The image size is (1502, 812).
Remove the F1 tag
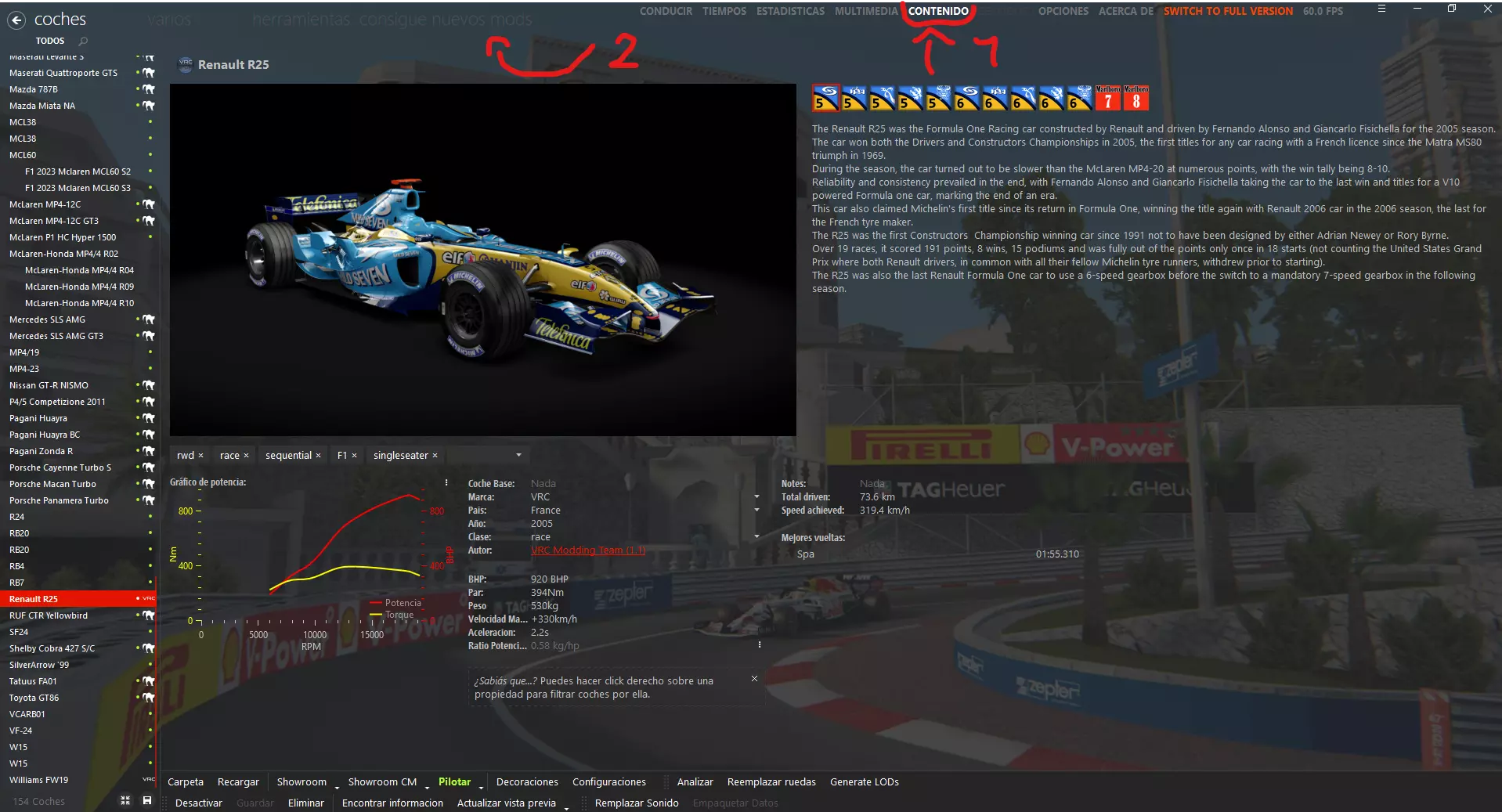[354, 456]
